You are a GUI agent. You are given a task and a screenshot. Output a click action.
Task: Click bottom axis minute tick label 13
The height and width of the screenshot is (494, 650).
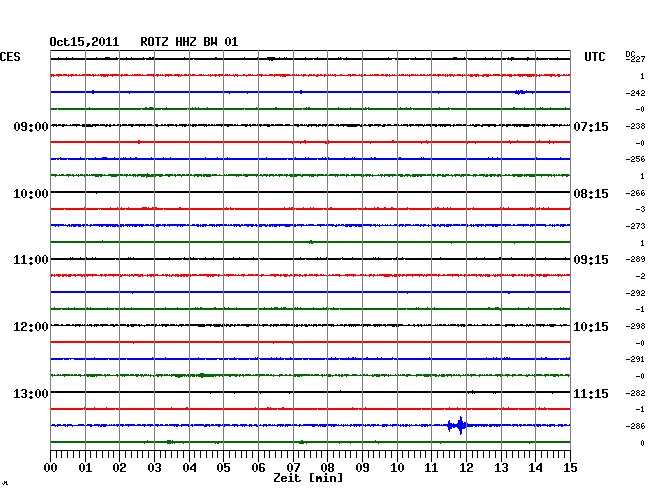coord(501,467)
